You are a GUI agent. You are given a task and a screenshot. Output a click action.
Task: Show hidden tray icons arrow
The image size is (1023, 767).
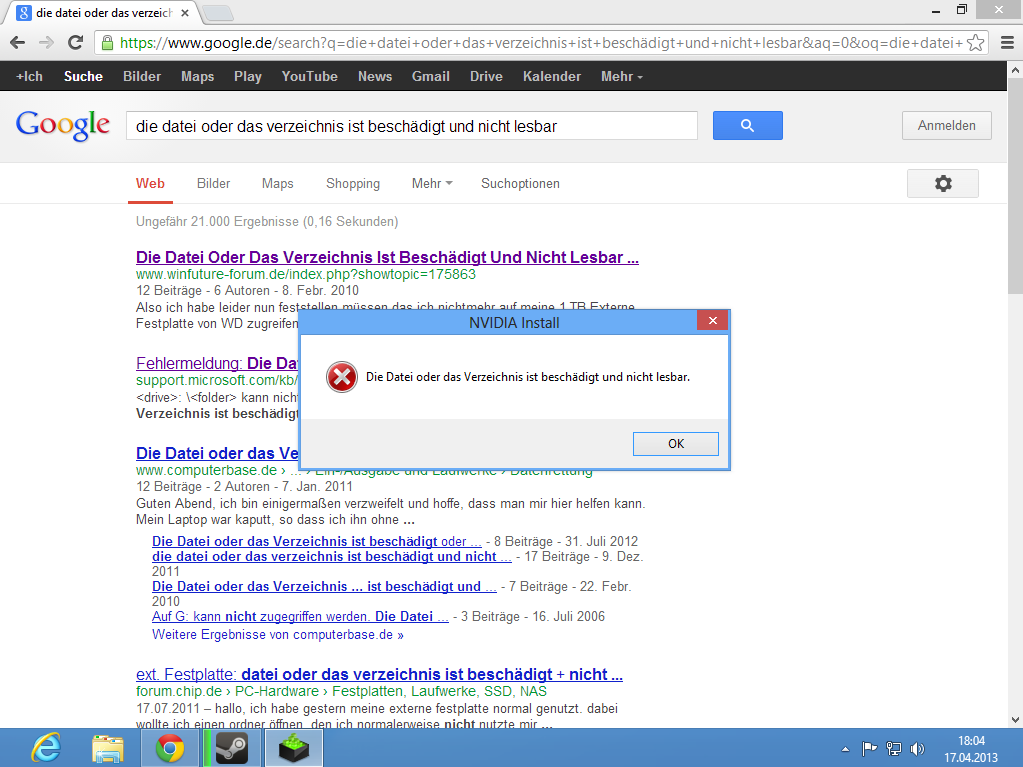tap(846, 749)
